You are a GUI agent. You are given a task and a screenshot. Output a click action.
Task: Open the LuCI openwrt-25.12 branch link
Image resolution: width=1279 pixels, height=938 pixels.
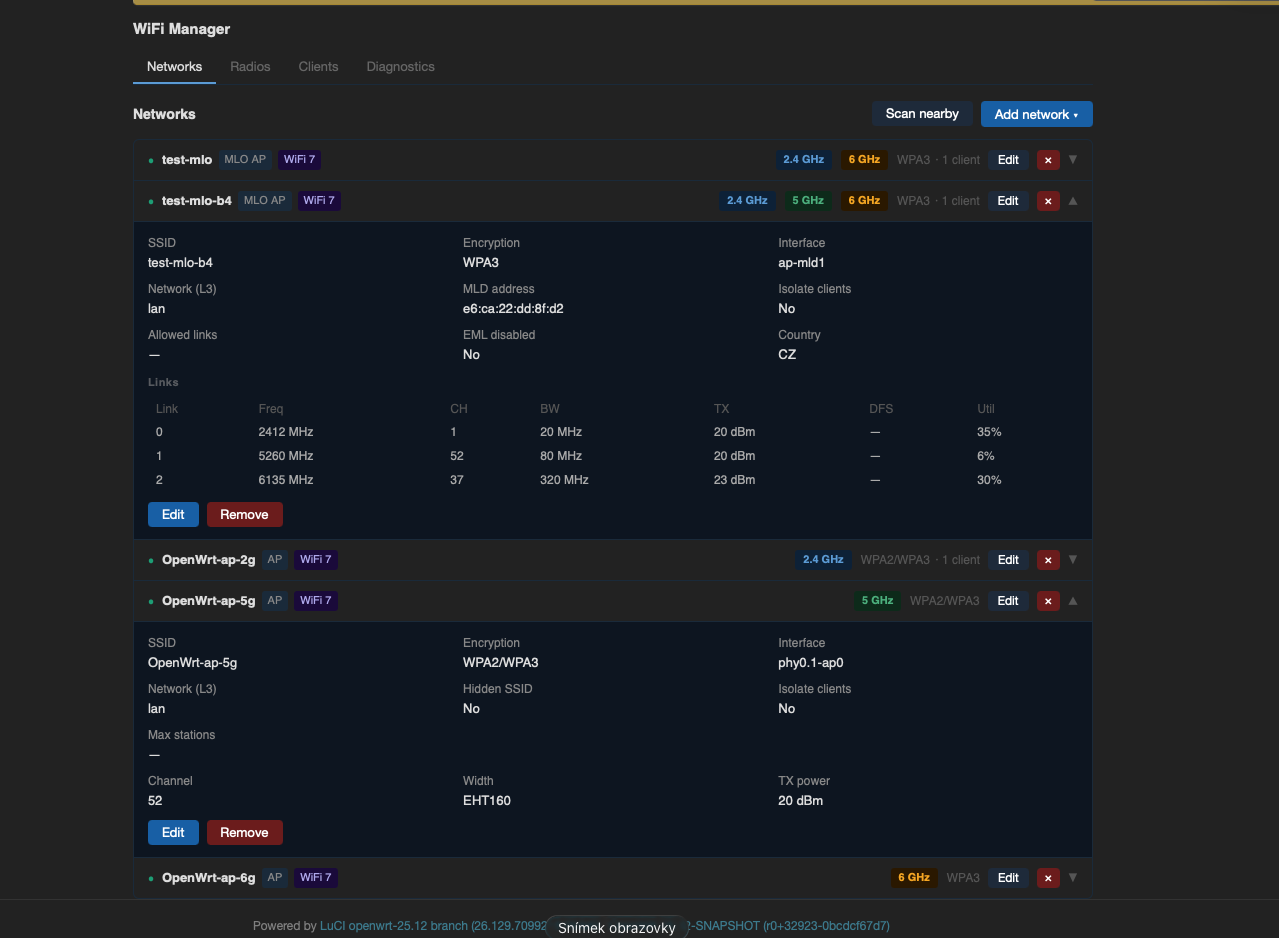pyautogui.click(x=433, y=926)
